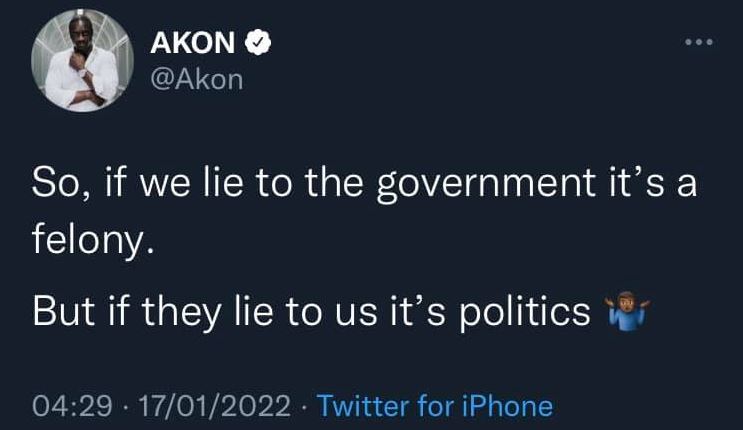Click the 04:29 tweet timestamp
743x430 pixels.
(66, 406)
